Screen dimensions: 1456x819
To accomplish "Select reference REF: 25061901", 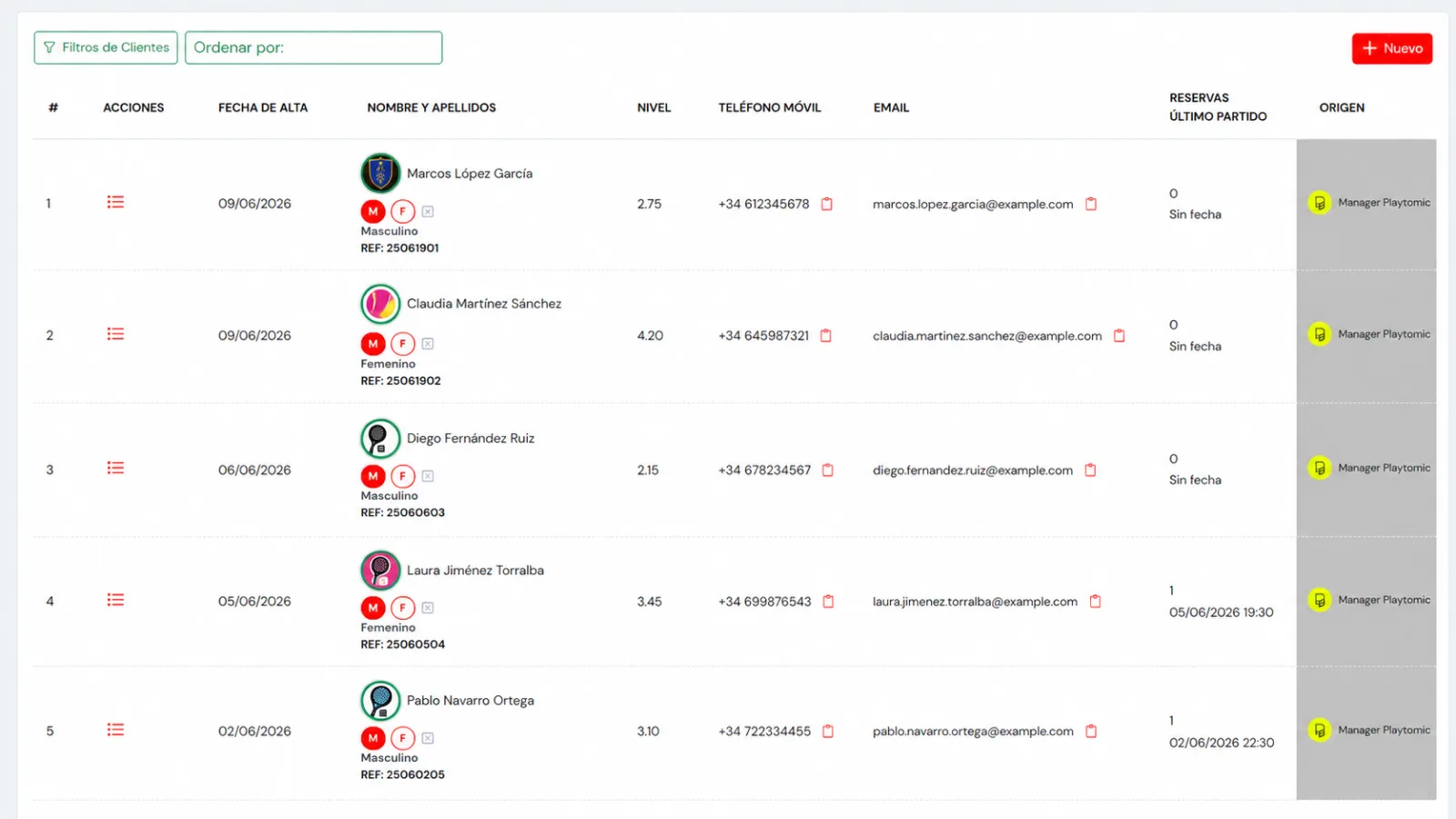I will pos(399,248).
